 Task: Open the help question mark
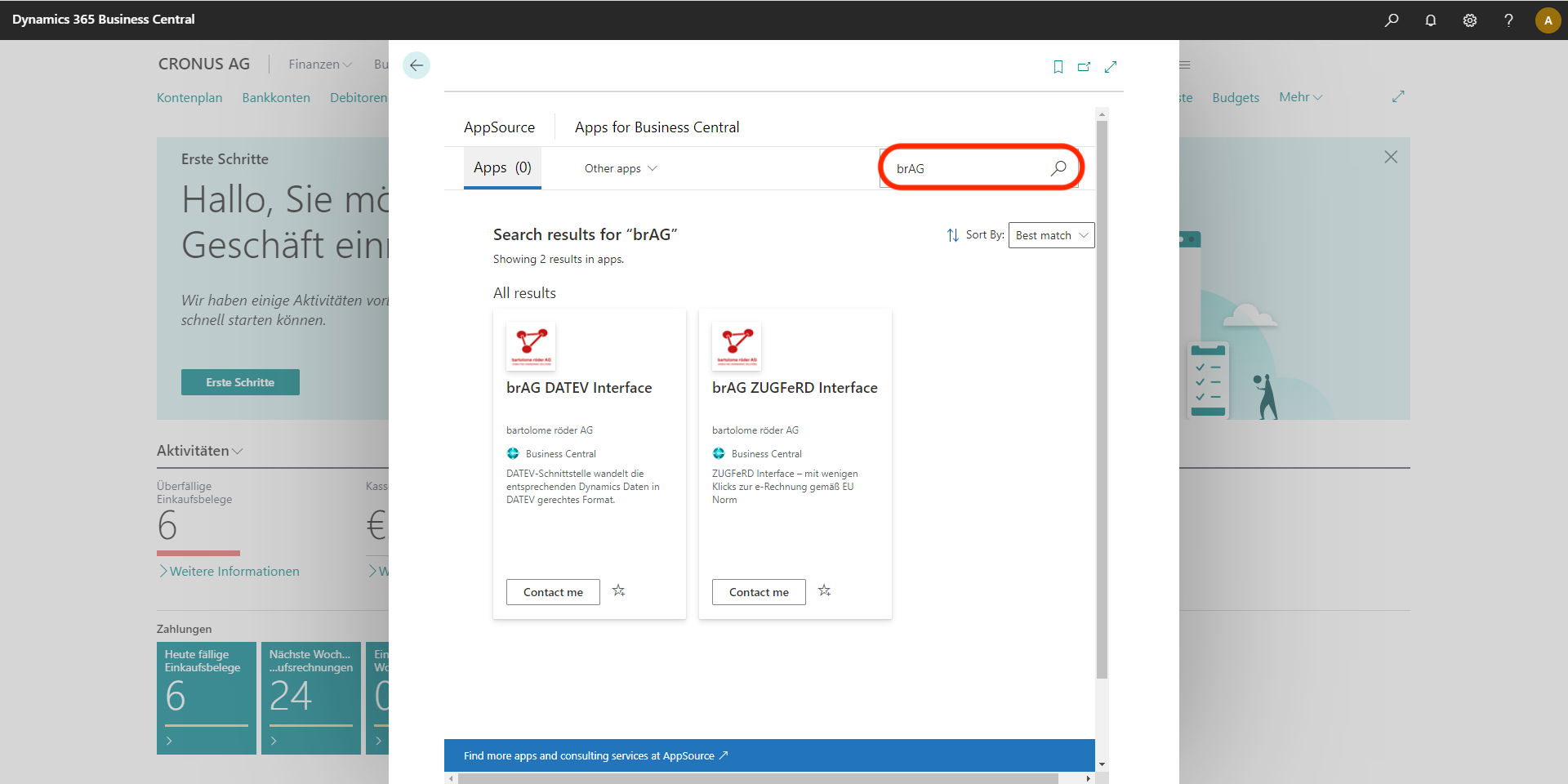[x=1508, y=20]
